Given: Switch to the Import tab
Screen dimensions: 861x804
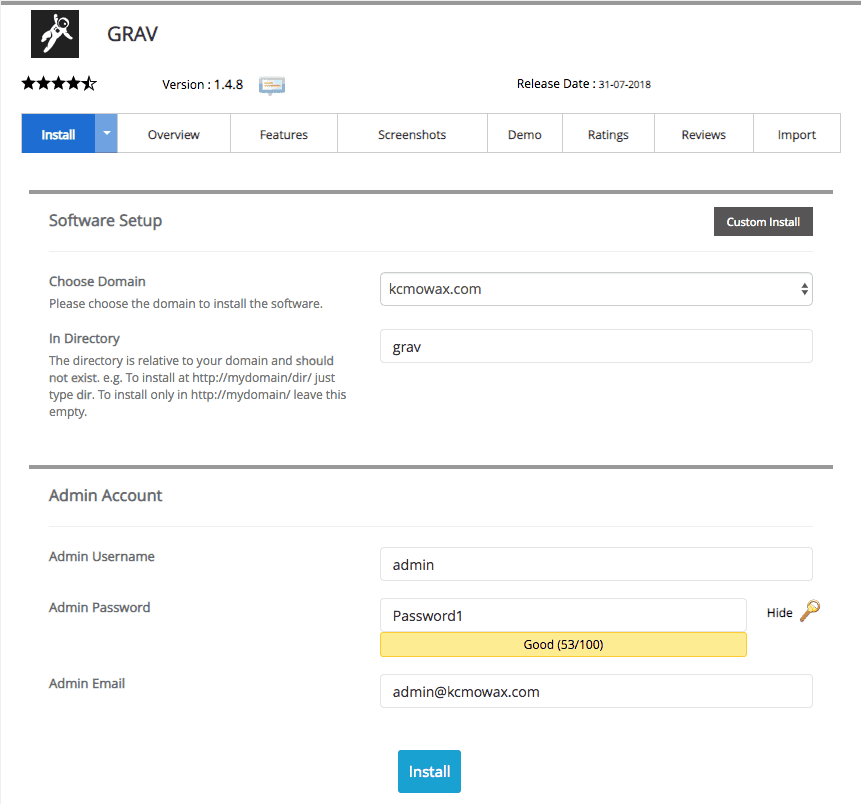Looking at the screenshot, I should tap(797, 133).
